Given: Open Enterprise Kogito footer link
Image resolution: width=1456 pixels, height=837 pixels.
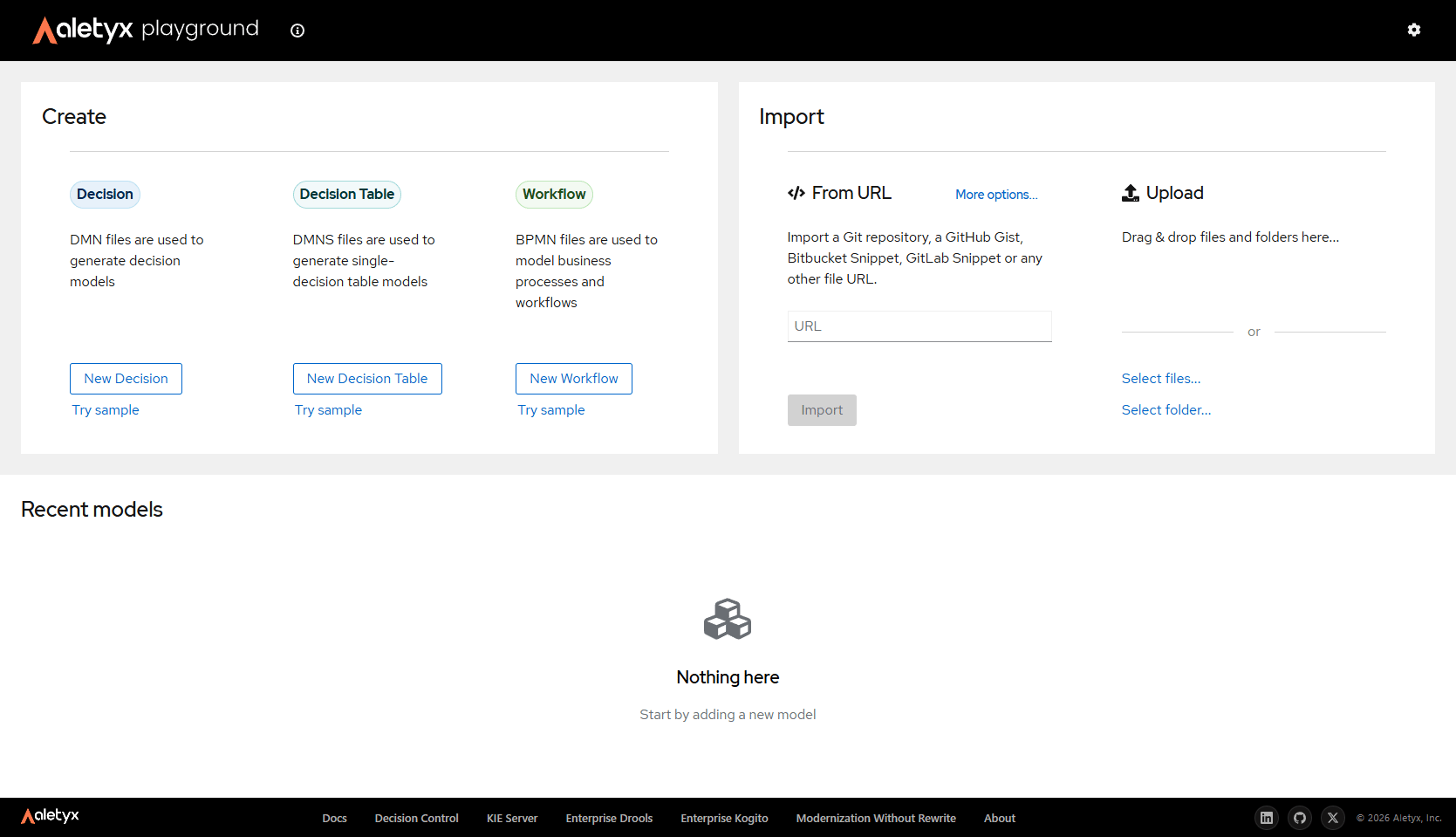Looking at the screenshot, I should tap(725, 818).
